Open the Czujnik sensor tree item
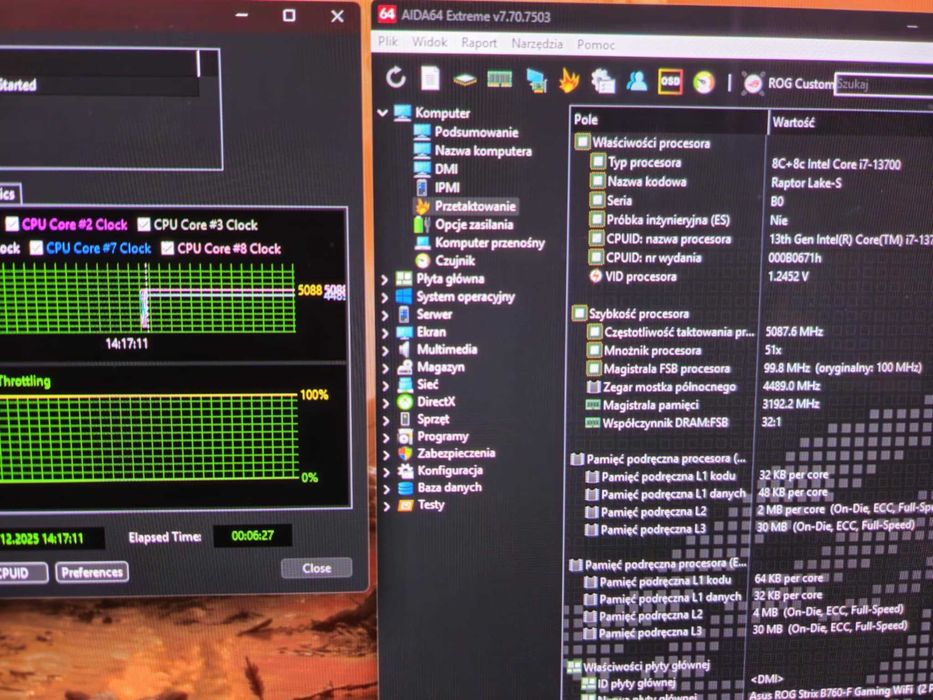Screen dimensions: 933x700 455,261
